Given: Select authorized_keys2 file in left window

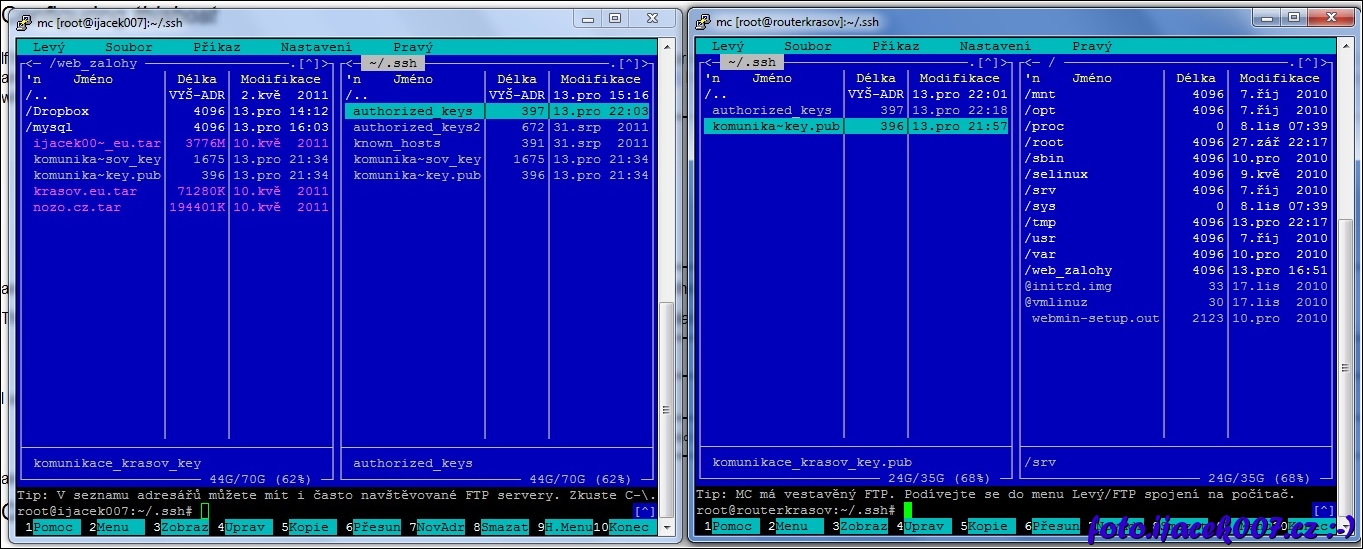Looking at the screenshot, I should click(416, 127).
